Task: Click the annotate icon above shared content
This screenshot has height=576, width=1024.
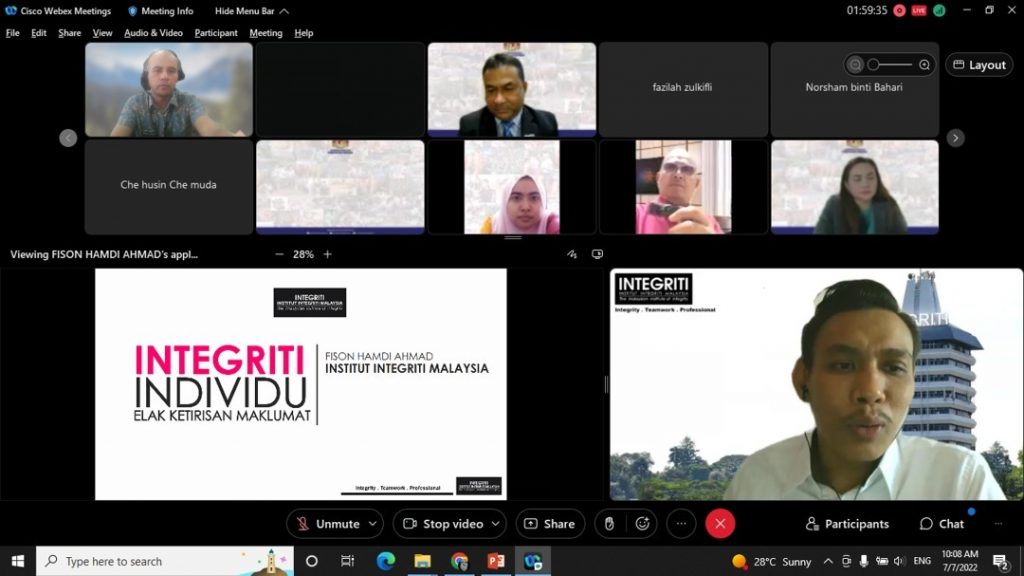Action: click(x=572, y=254)
